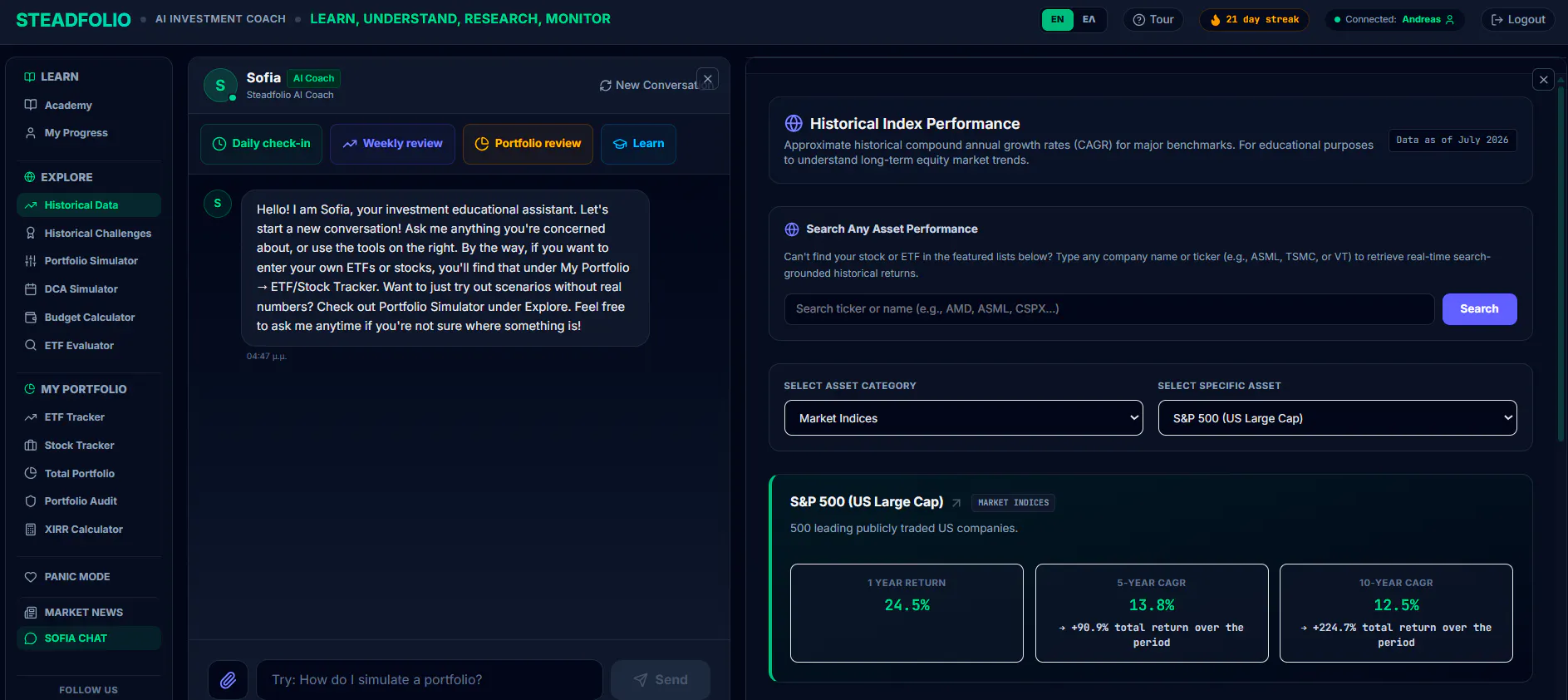Open Historical Challenges
1568x700 pixels.
coord(89,234)
